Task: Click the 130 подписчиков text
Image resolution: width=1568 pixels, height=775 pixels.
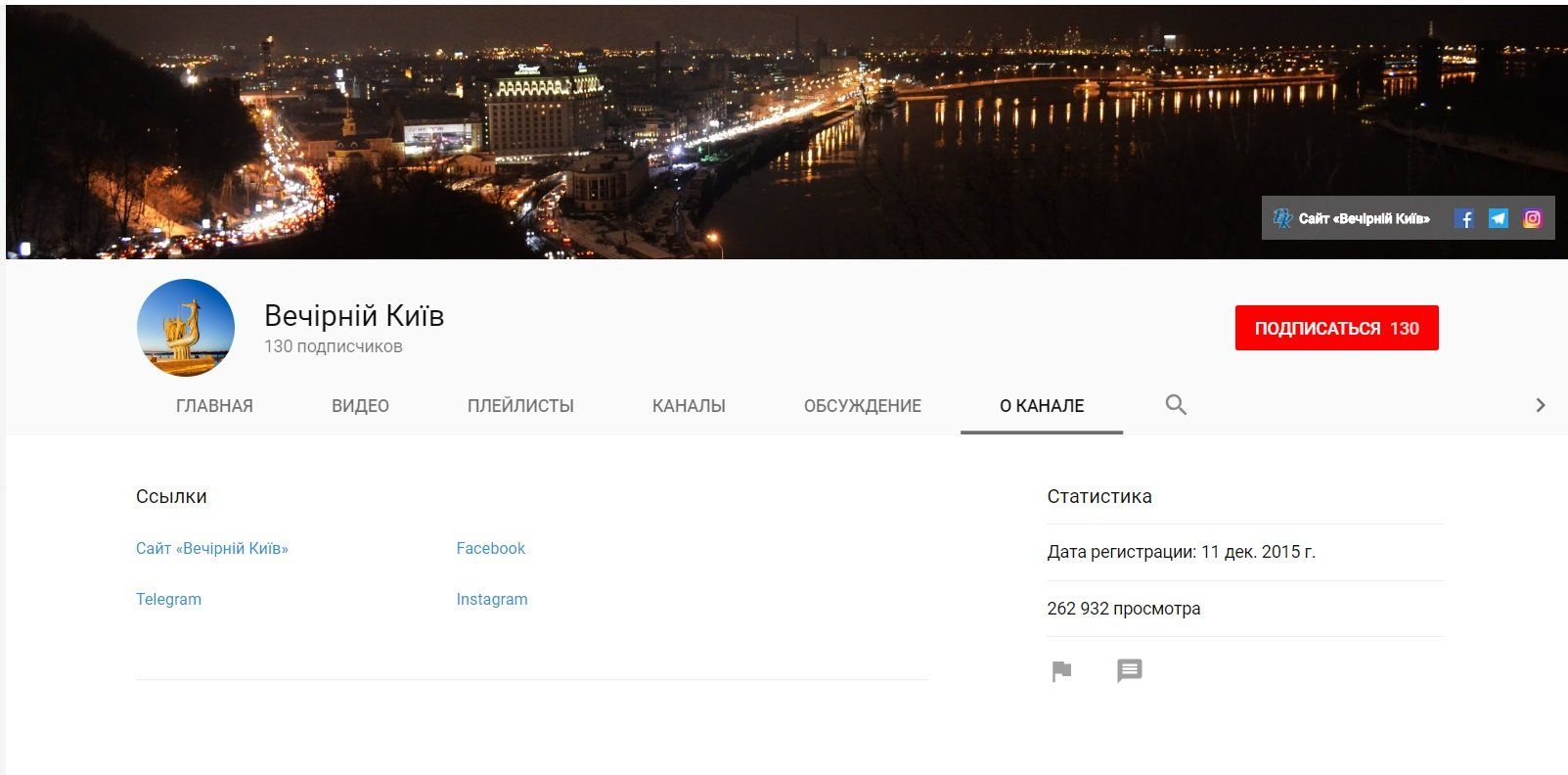Action: tap(334, 346)
